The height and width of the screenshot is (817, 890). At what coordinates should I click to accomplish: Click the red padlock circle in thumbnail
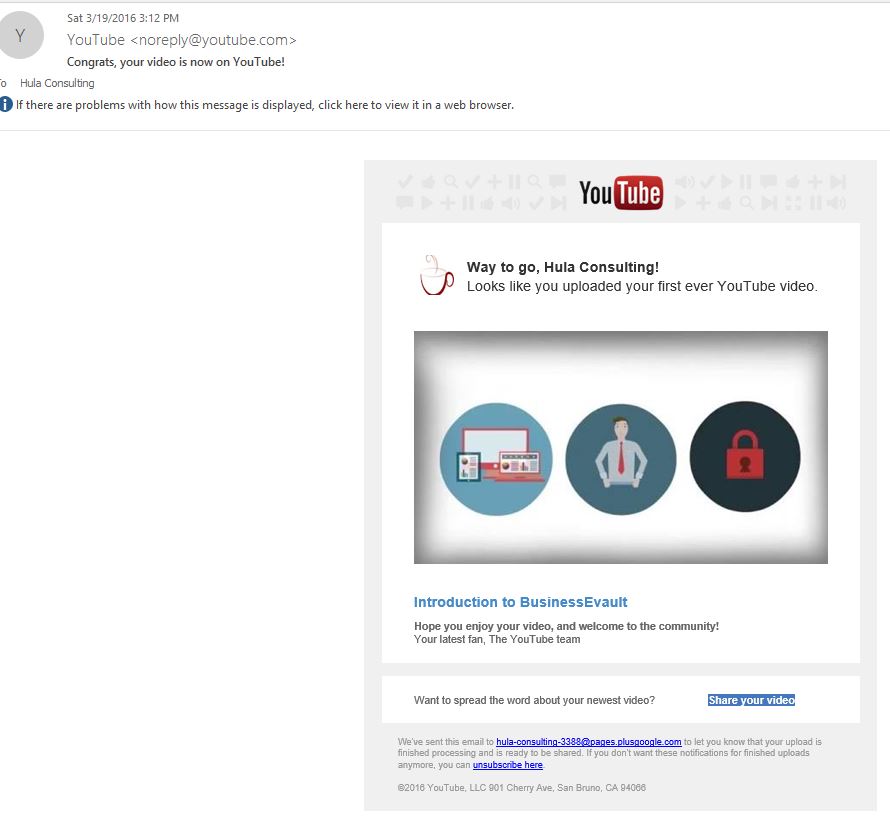pos(745,456)
